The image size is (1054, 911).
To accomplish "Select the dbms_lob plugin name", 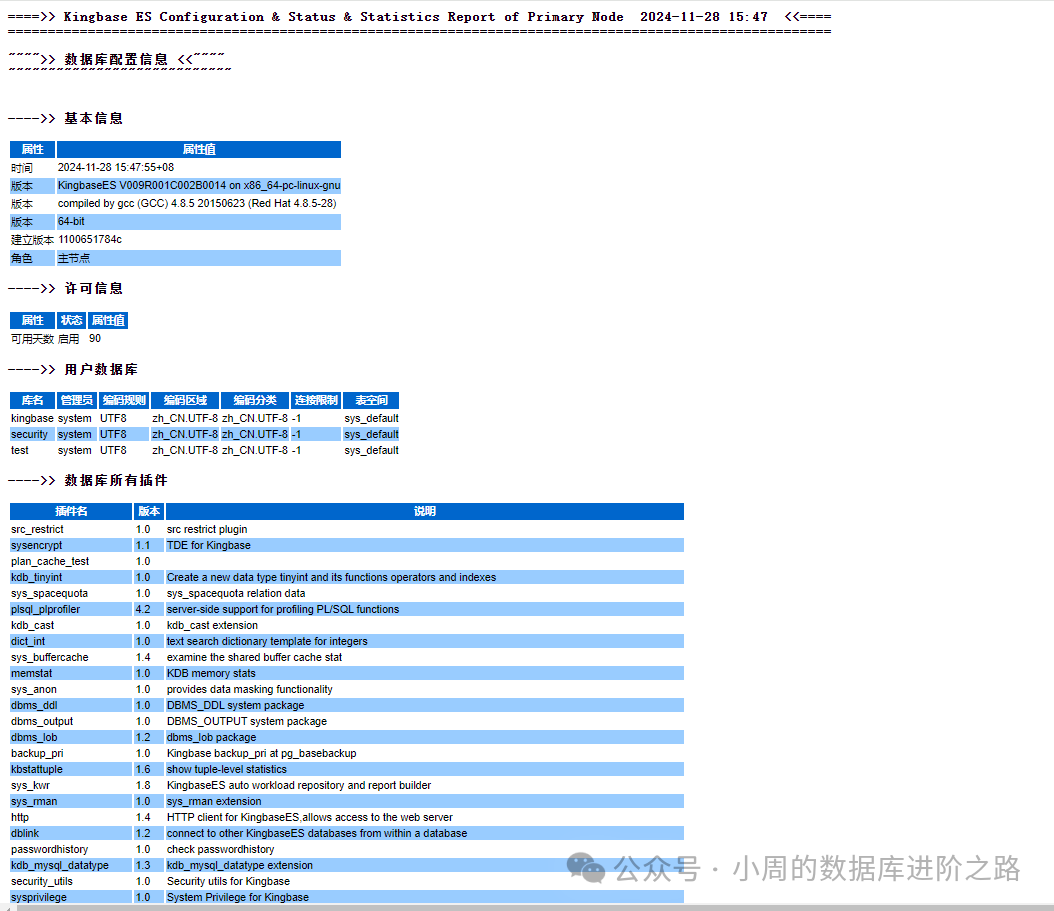I will tap(34, 738).
